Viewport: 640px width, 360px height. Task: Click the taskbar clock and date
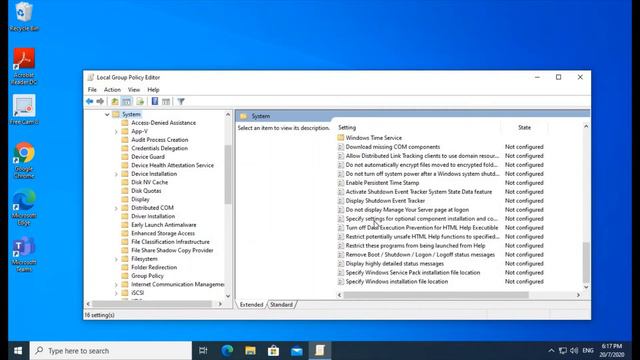(x=612, y=351)
